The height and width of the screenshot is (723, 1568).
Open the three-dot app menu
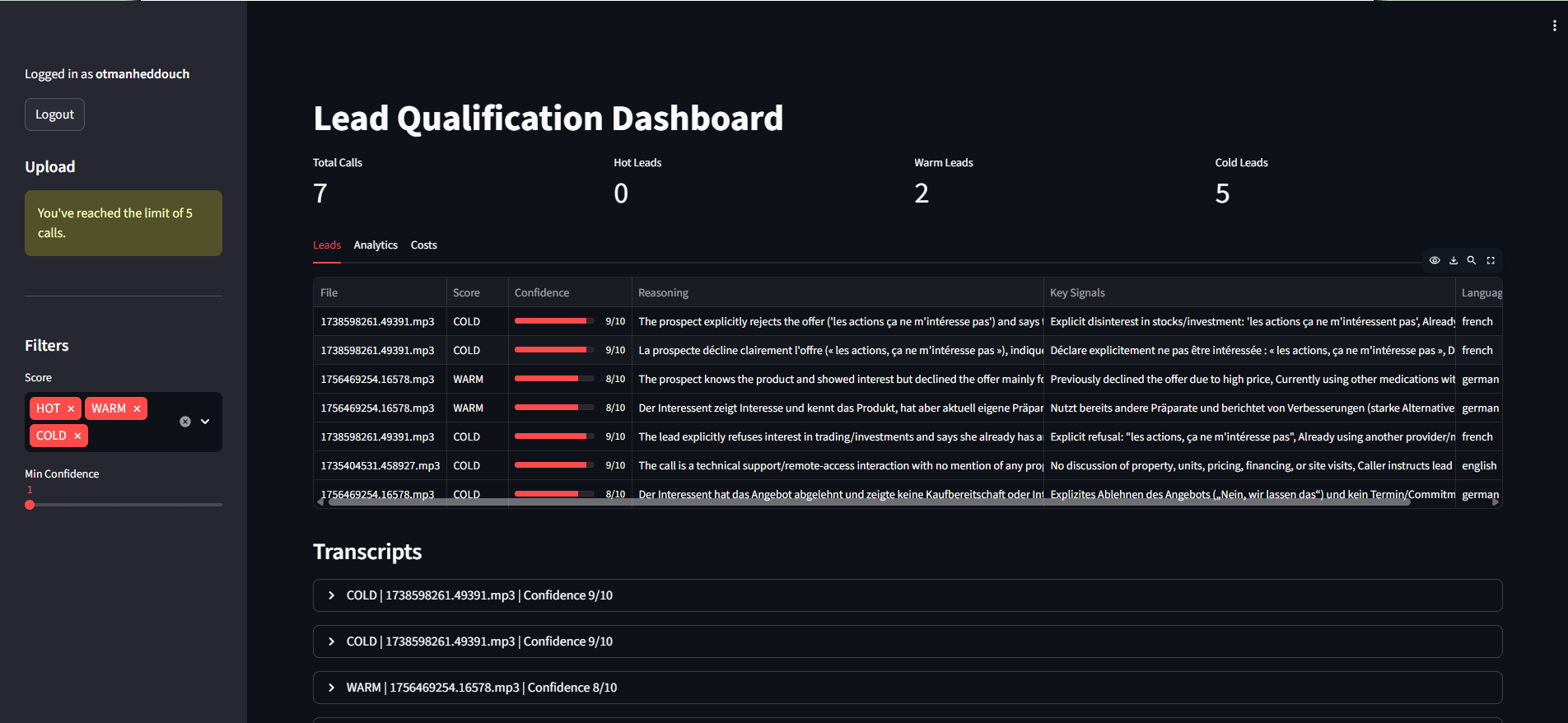1554,26
